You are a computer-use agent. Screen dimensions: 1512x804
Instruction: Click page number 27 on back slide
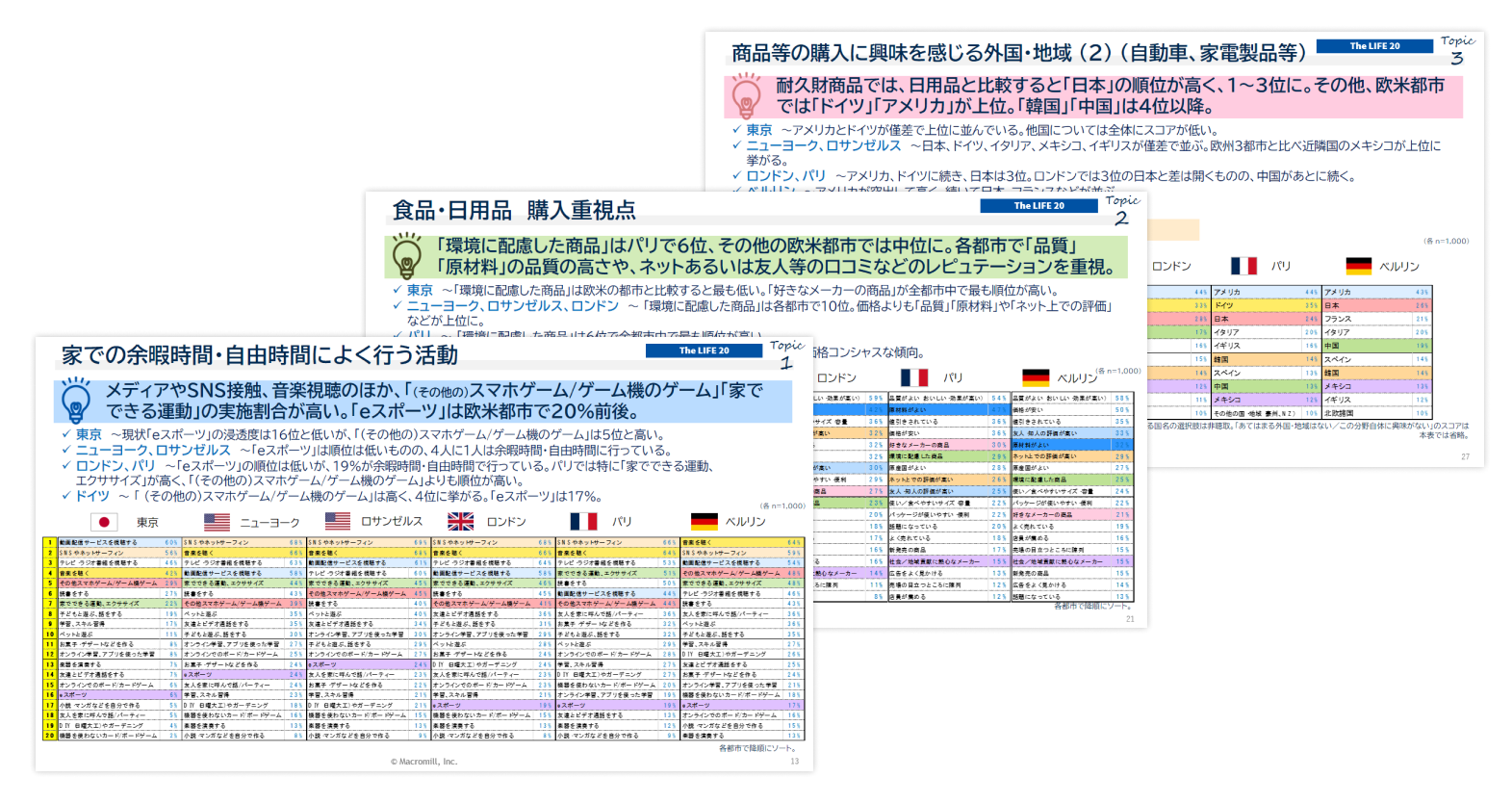(1465, 457)
